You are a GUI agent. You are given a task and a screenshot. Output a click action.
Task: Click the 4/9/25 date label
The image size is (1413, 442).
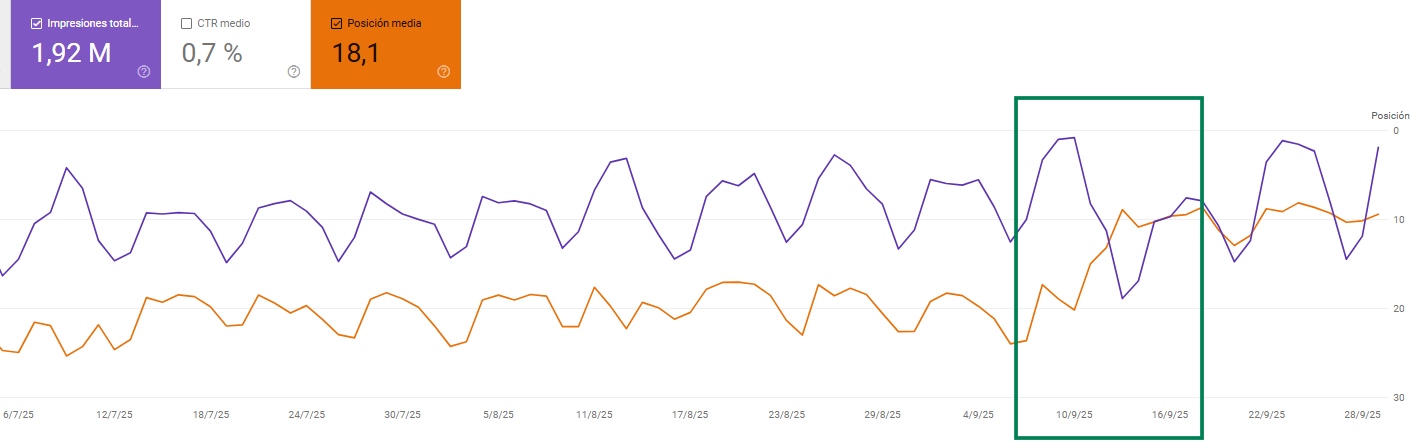coord(975,414)
